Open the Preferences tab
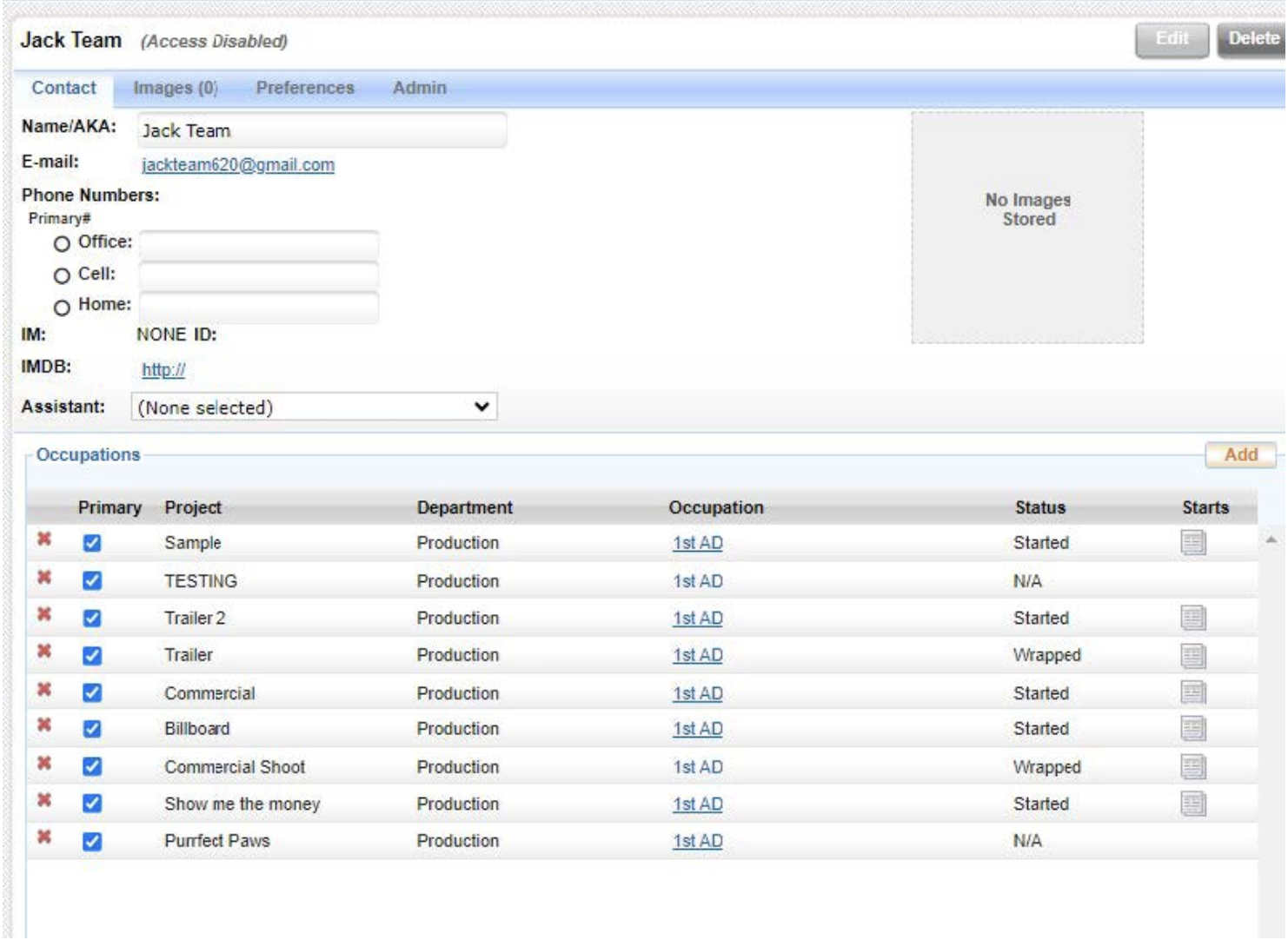This screenshot has height=940, width=1288. click(x=305, y=88)
